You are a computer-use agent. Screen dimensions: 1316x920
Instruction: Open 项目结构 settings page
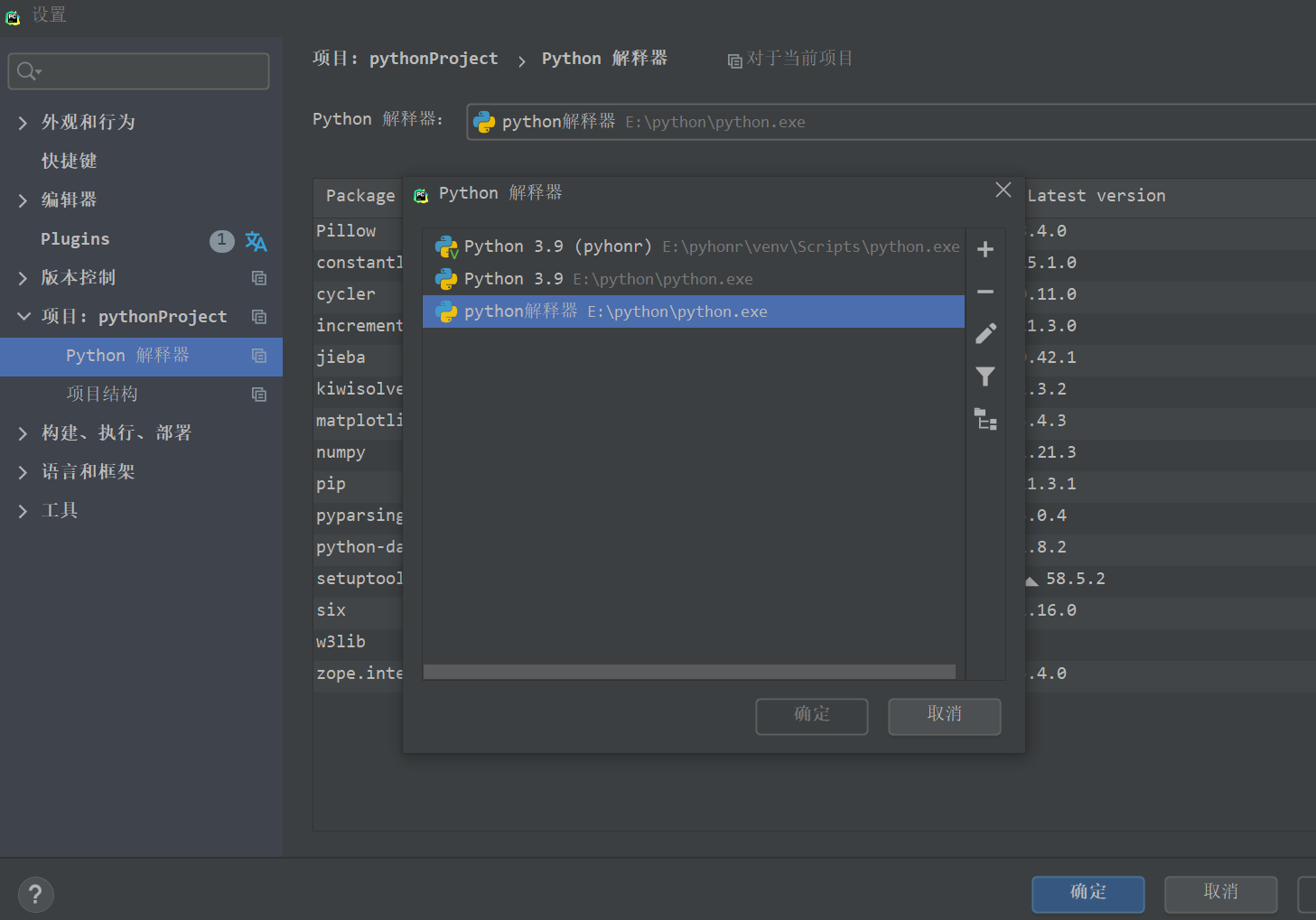pos(102,395)
